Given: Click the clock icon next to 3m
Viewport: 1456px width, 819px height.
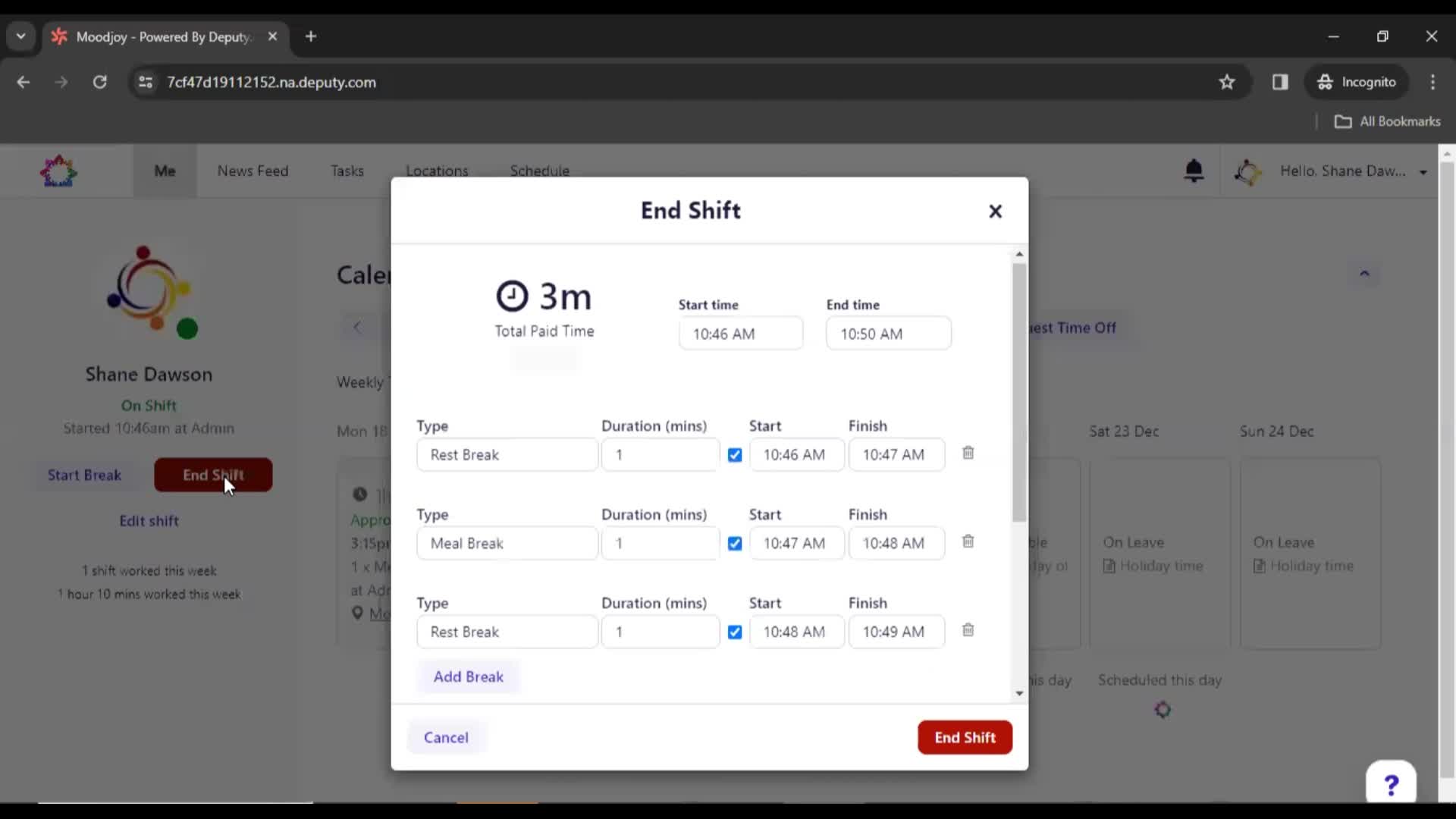Looking at the screenshot, I should click(x=512, y=295).
